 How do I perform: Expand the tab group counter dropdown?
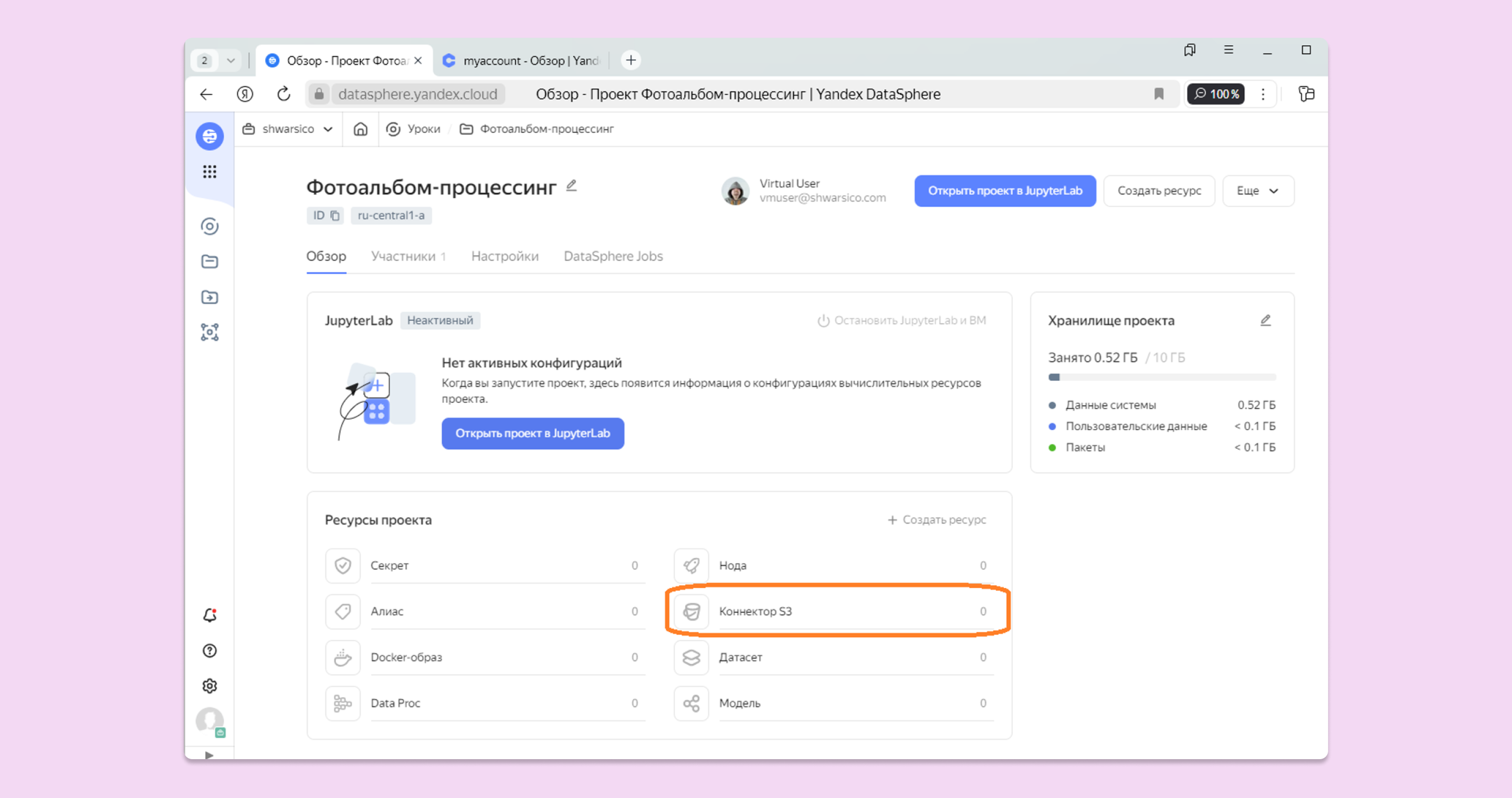[230, 60]
